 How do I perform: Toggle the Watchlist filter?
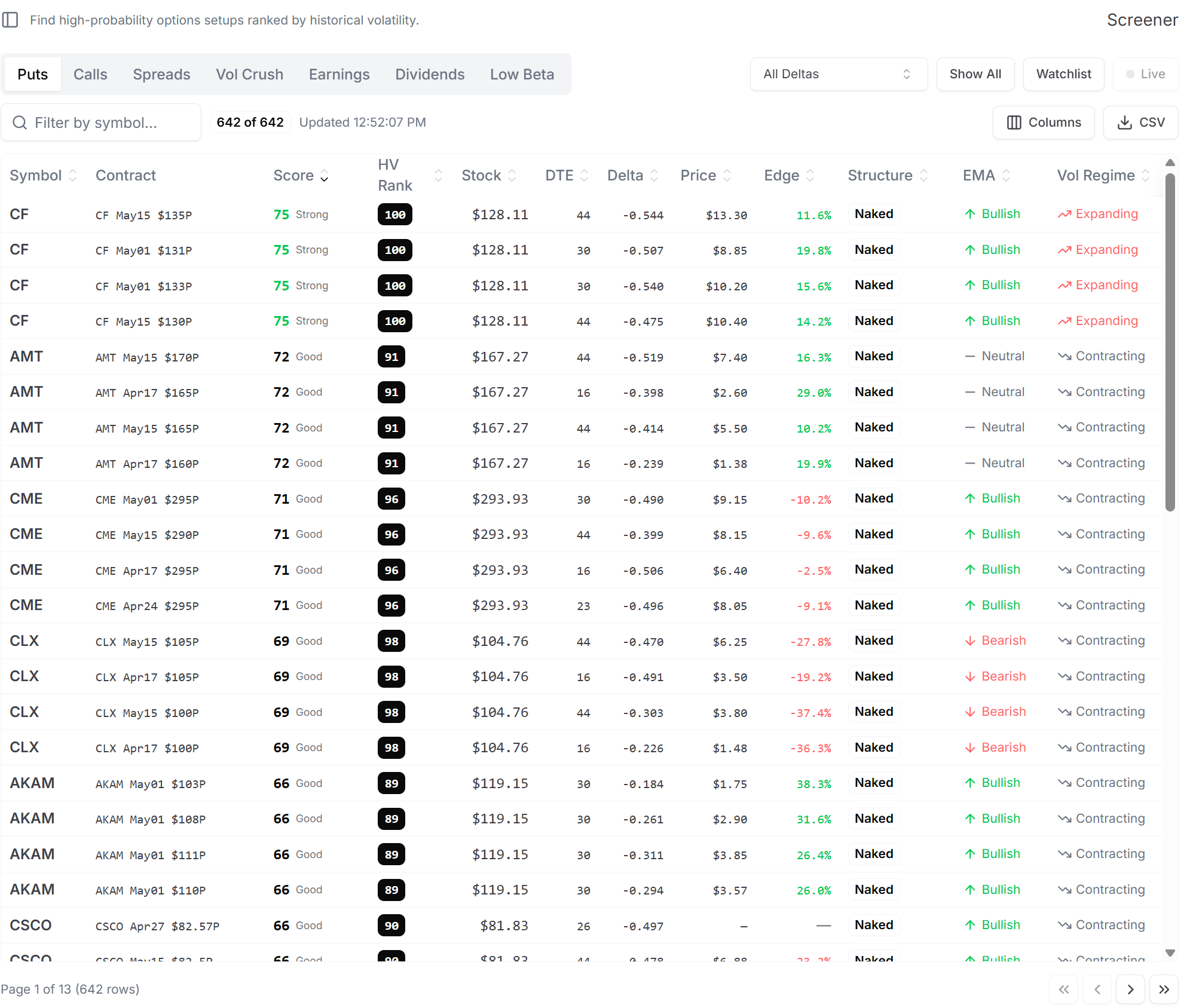click(x=1063, y=74)
